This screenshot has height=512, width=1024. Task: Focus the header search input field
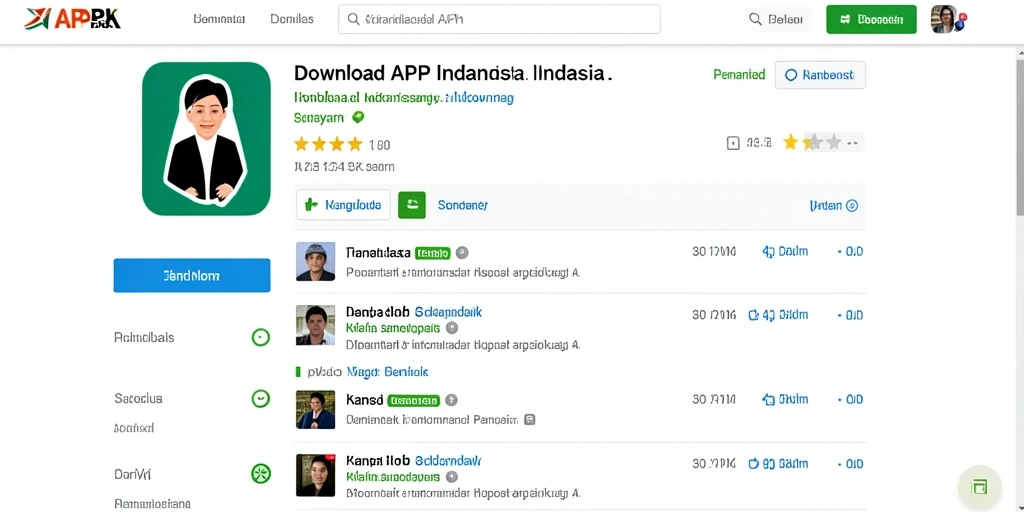[x=500, y=20]
